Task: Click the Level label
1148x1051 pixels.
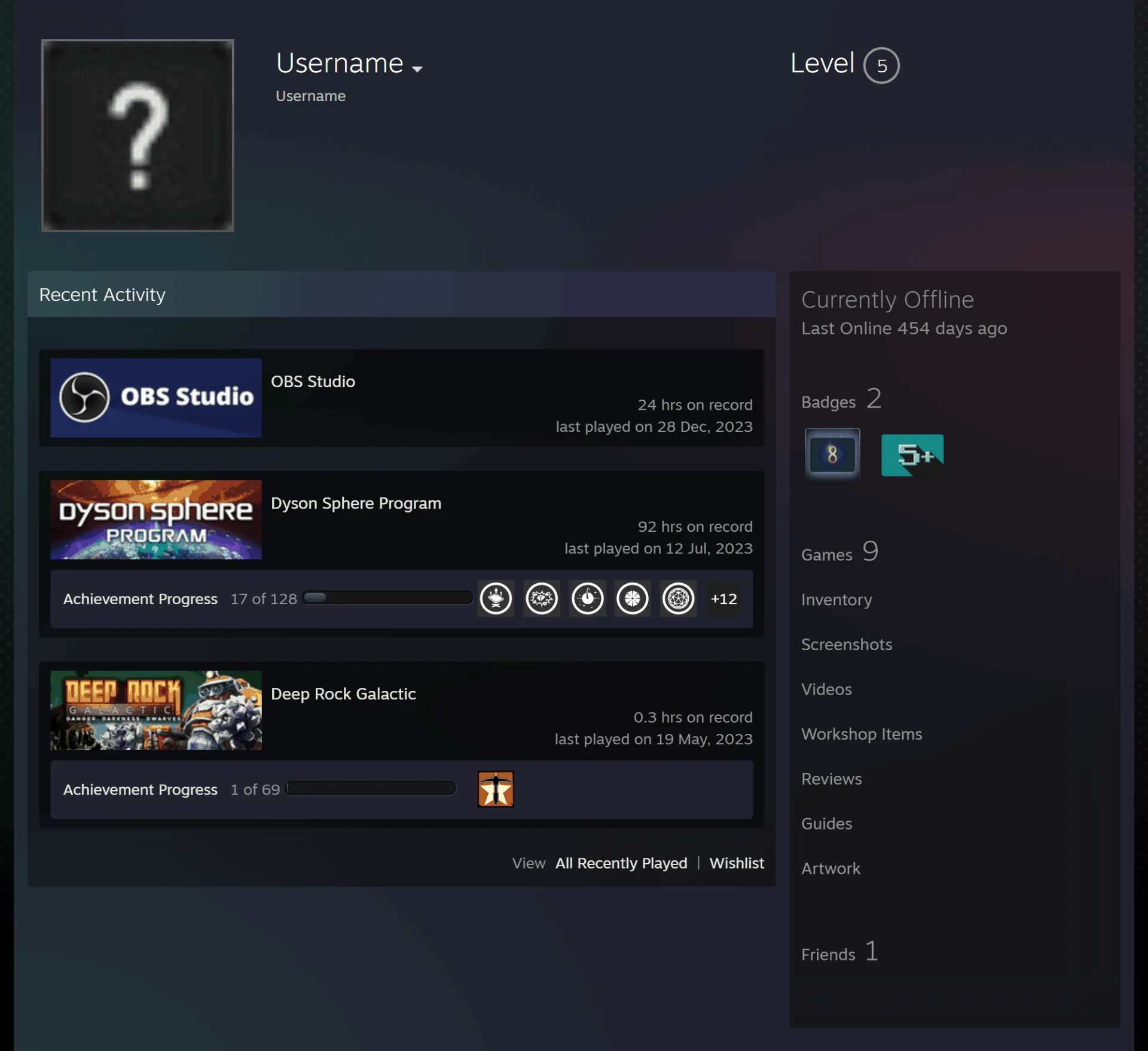Action: tap(822, 63)
